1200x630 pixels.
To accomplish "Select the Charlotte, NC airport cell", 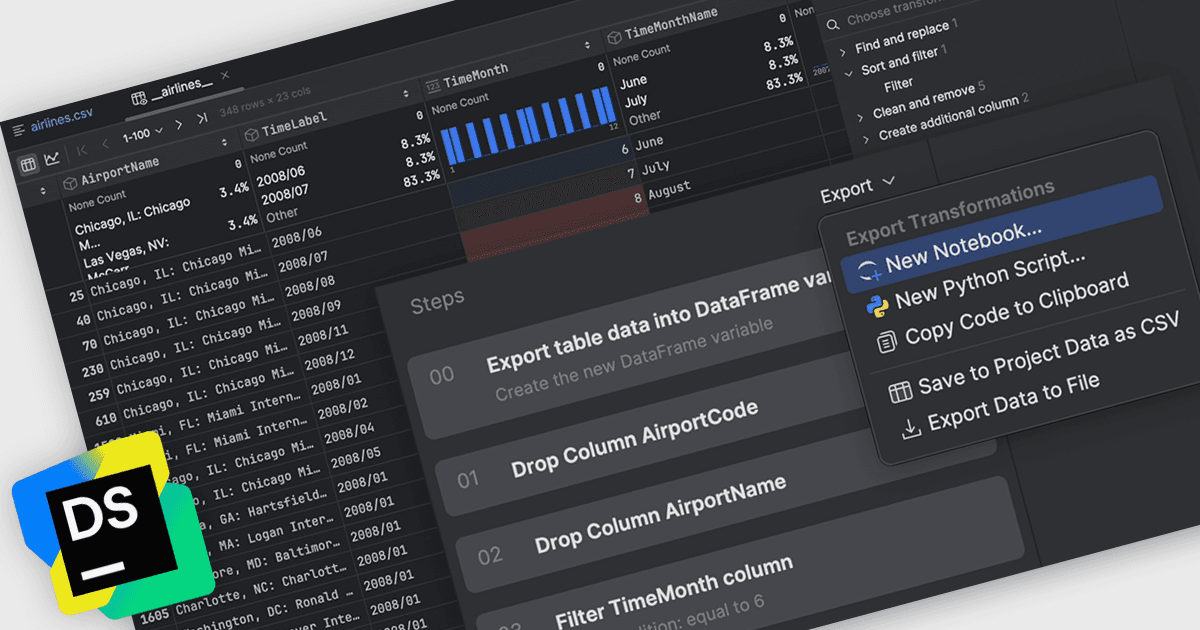I will (x=260, y=590).
